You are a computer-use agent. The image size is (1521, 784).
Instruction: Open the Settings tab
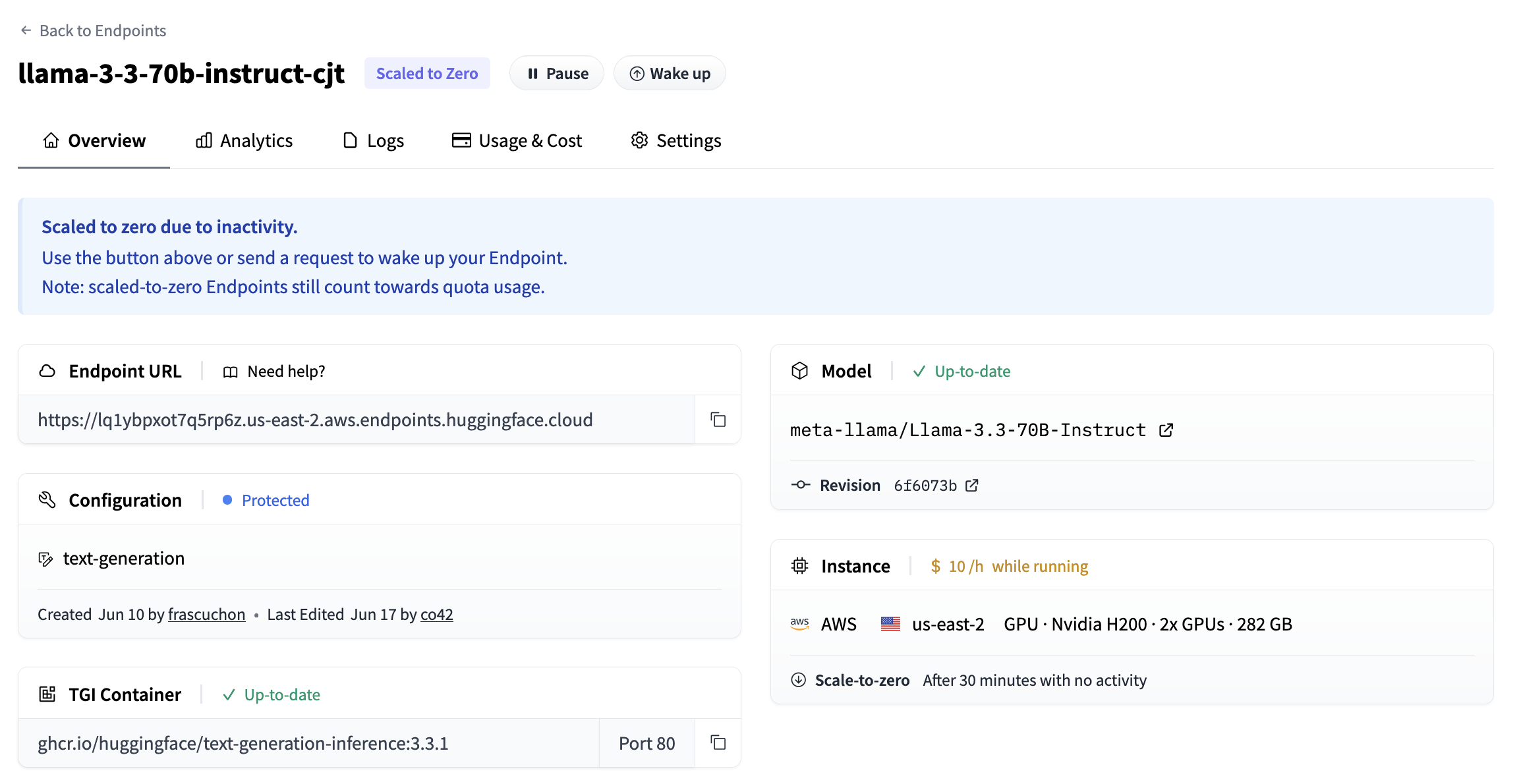tap(675, 140)
